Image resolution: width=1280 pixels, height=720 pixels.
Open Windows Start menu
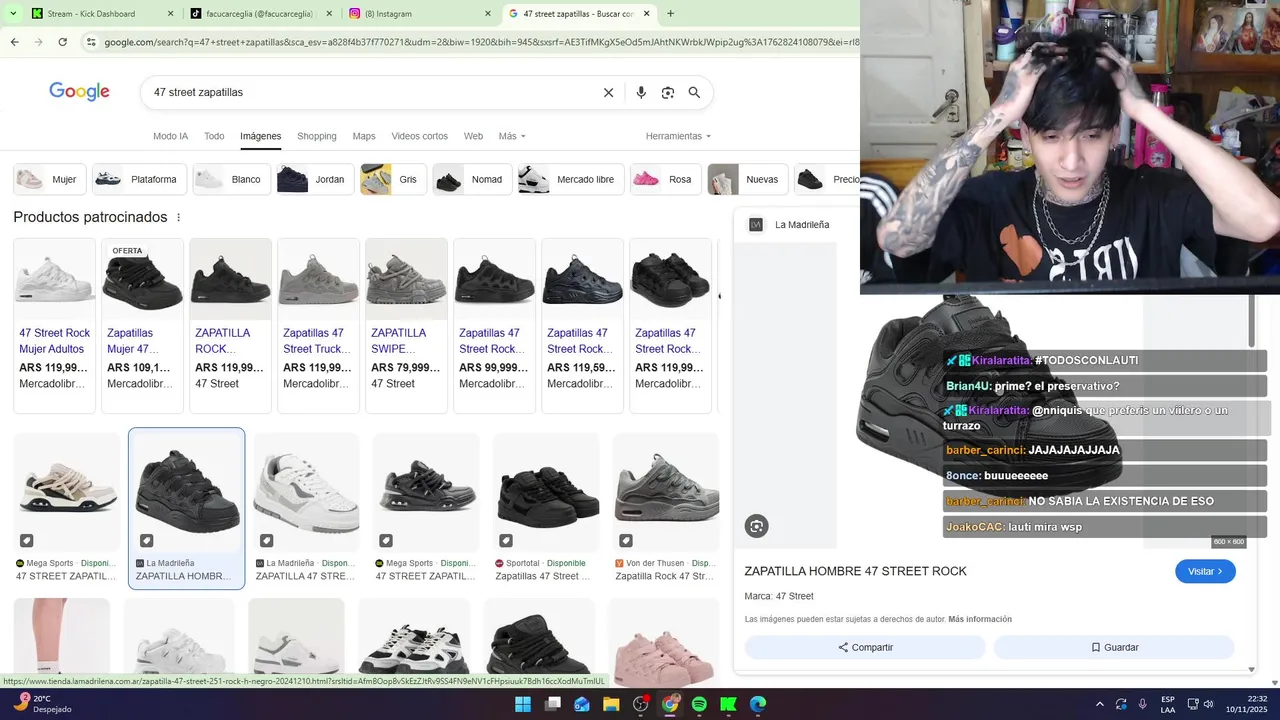point(523,704)
